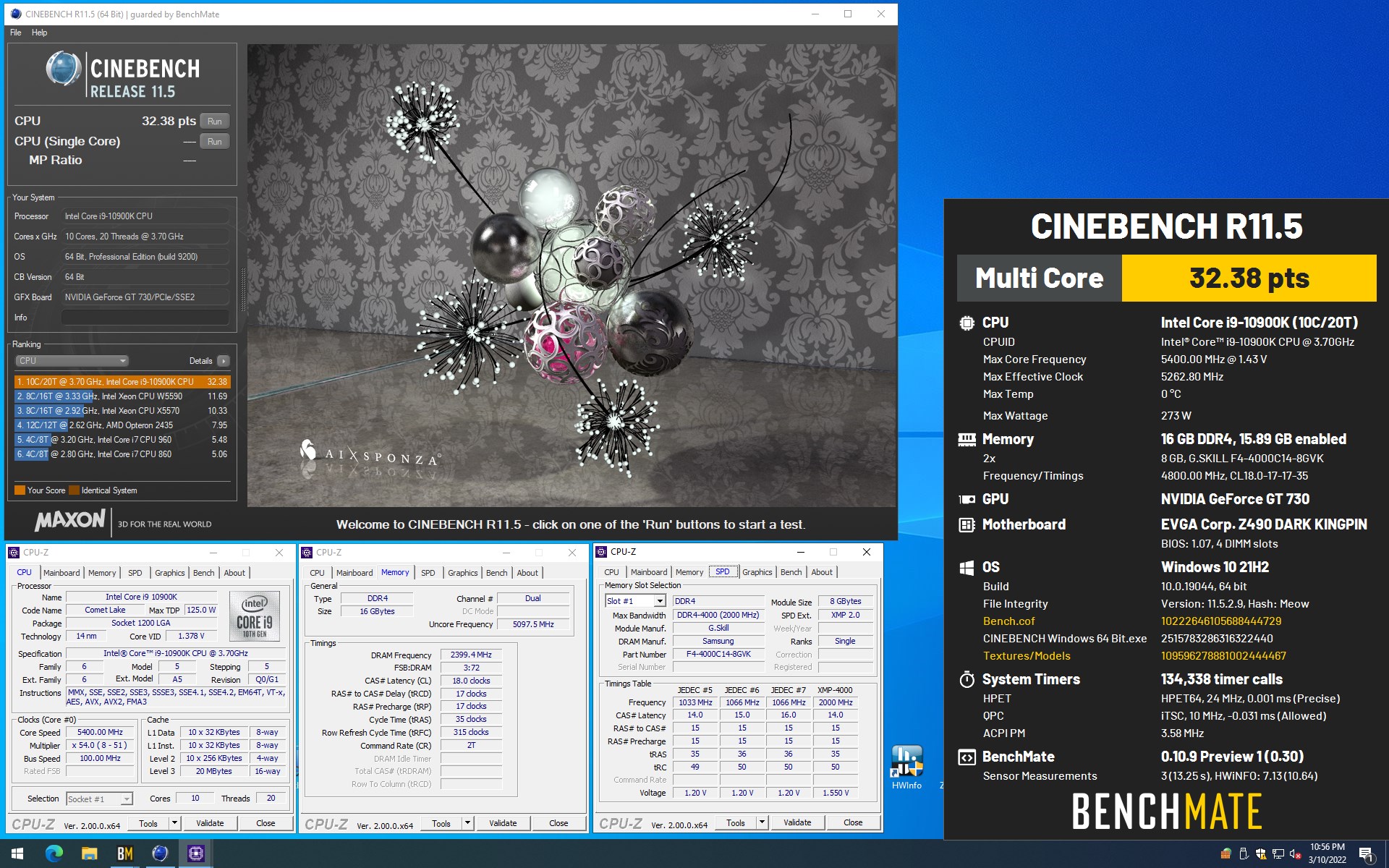Open Memory tab in right CPU-Z window
Screen dimensions: 1389x868
tap(689, 572)
